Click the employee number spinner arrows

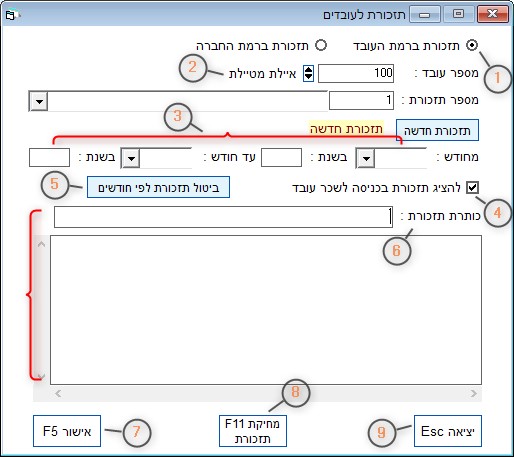coord(308,73)
